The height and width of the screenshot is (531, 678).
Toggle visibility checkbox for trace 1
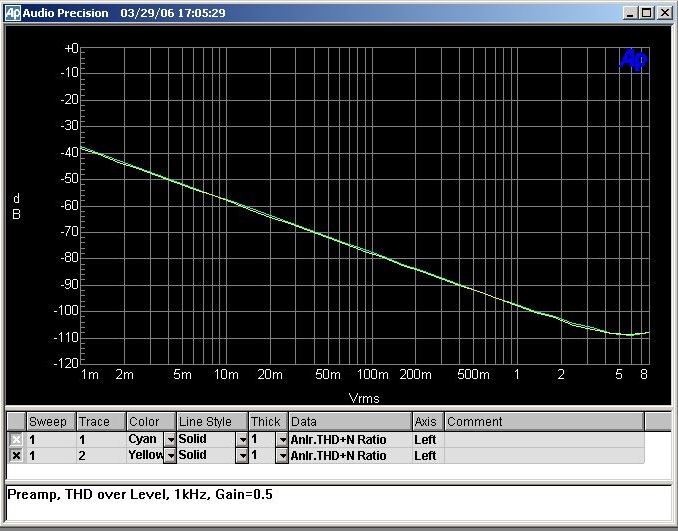[x=16, y=440]
